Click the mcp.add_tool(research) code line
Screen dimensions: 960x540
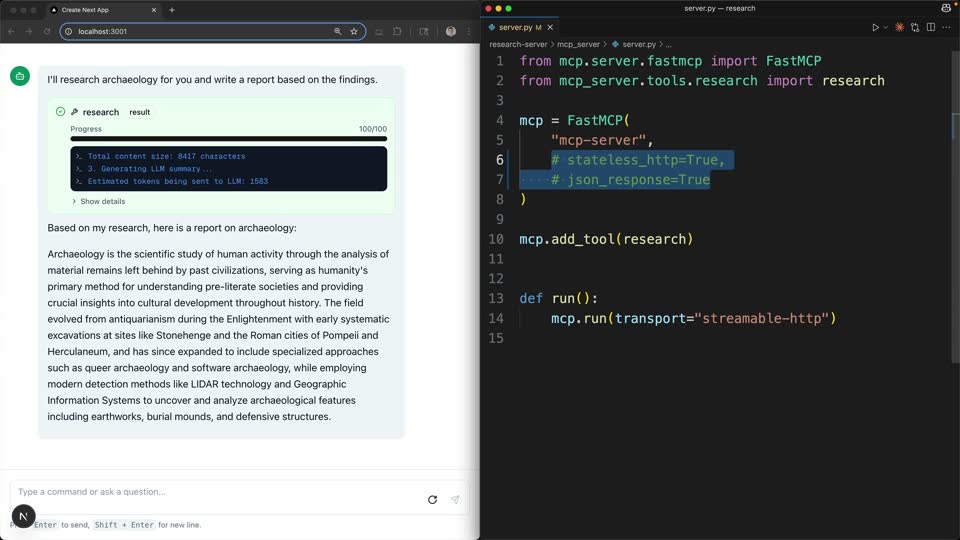pyautogui.click(x=606, y=239)
